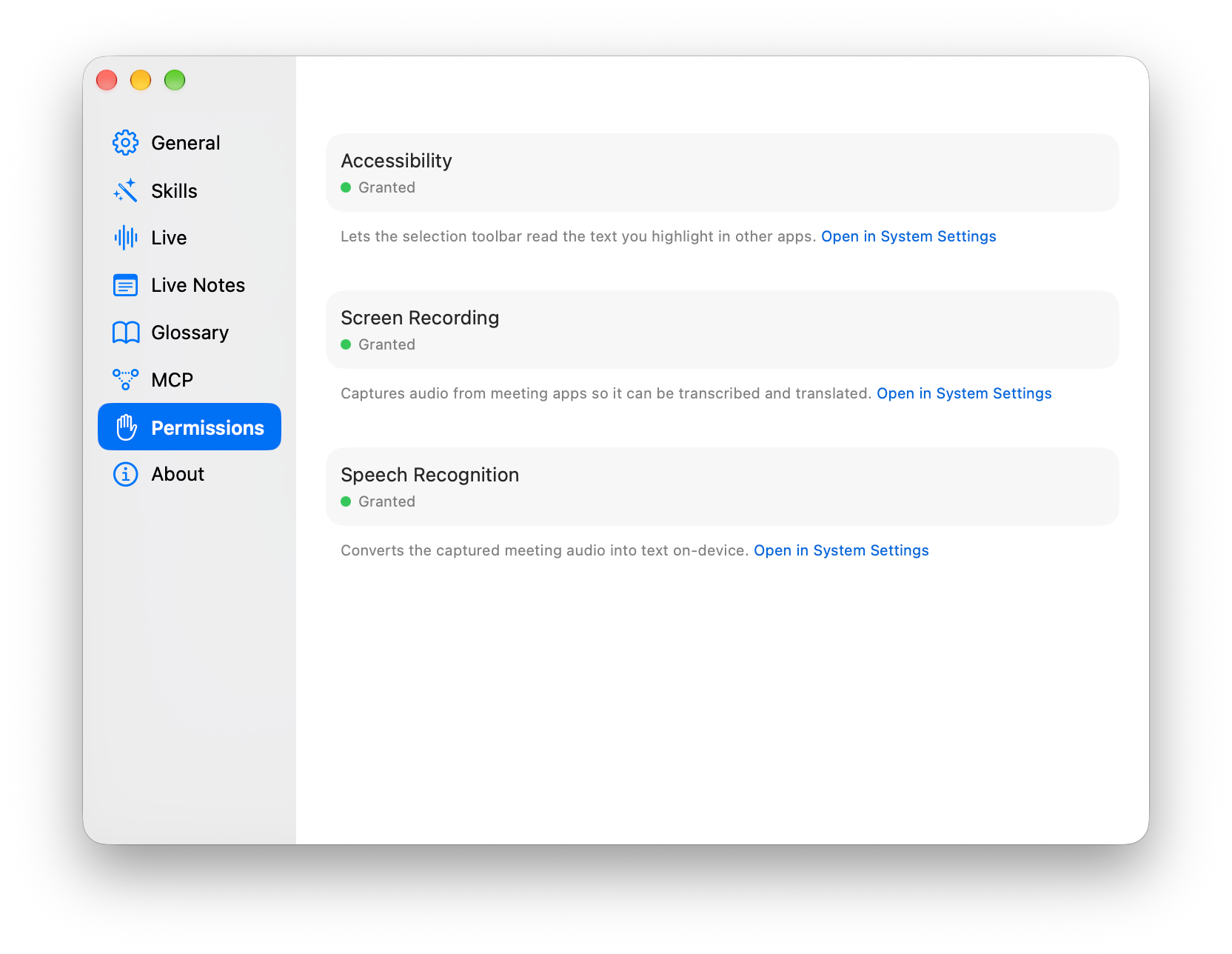The image size is (1232, 954).
Task: Open System Settings link for Accessibility
Action: [908, 236]
